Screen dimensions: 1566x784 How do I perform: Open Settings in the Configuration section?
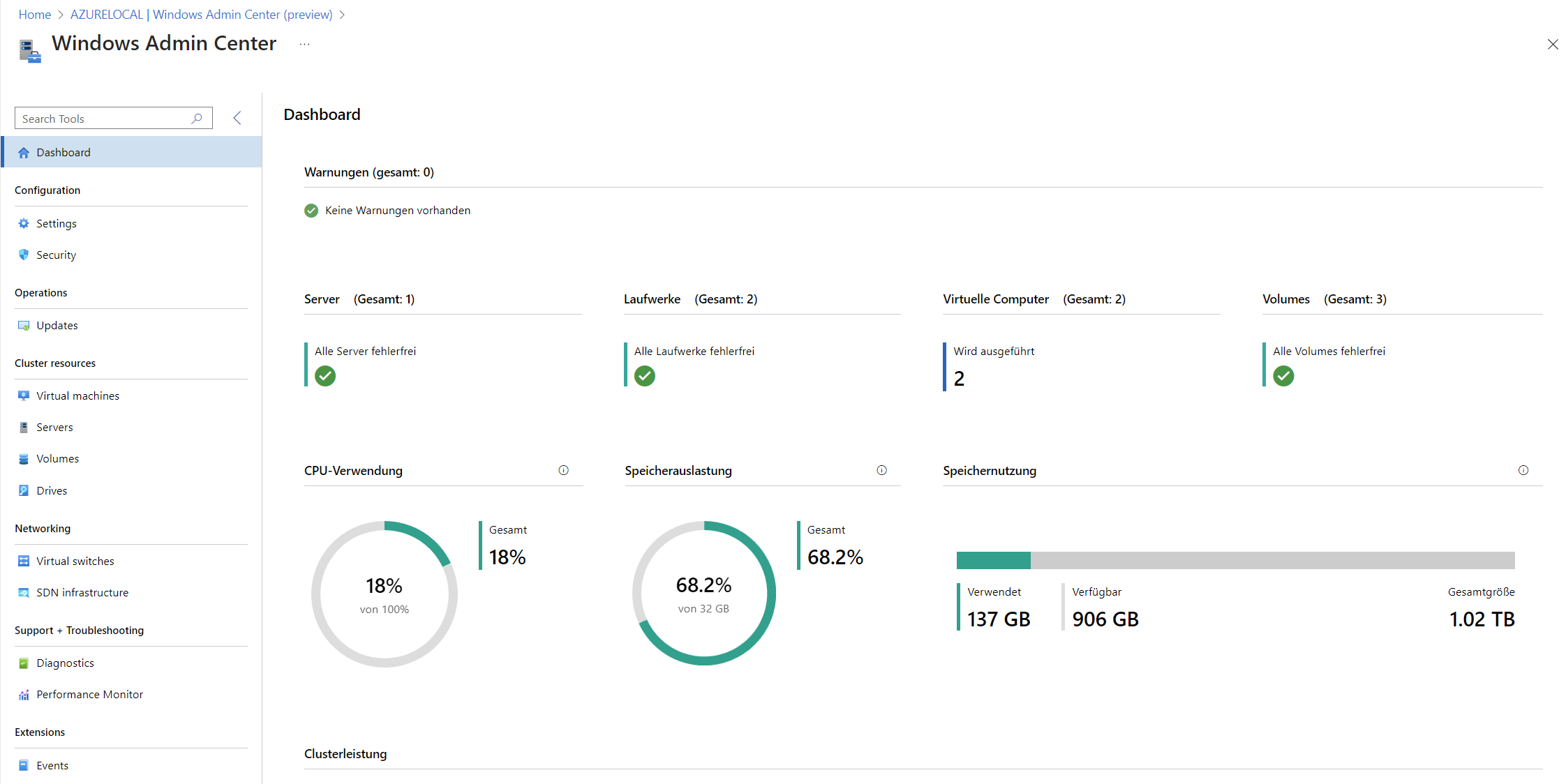coord(132,224)
